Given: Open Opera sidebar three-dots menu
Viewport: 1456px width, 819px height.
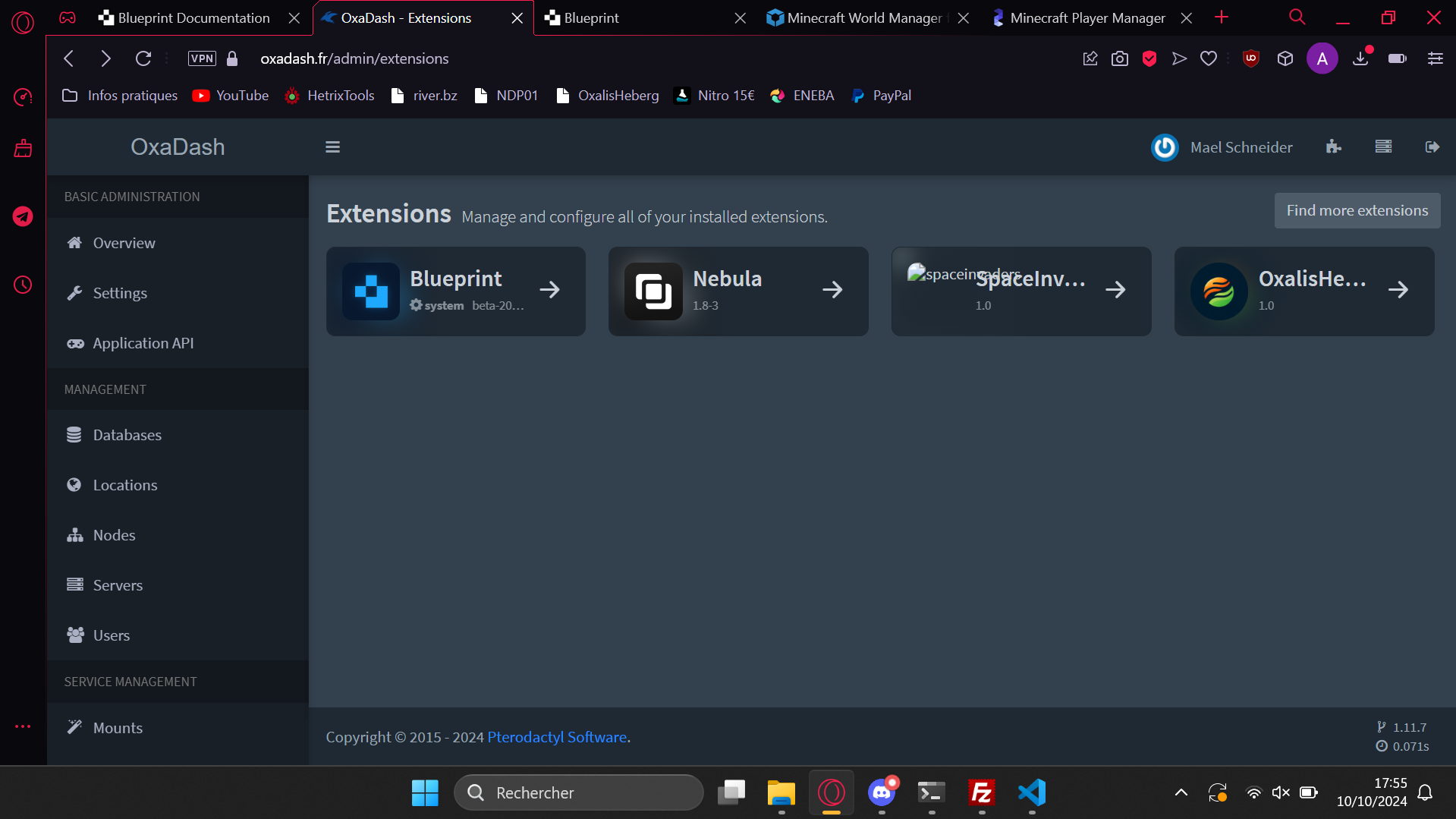Looking at the screenshot, I should 23,726.
